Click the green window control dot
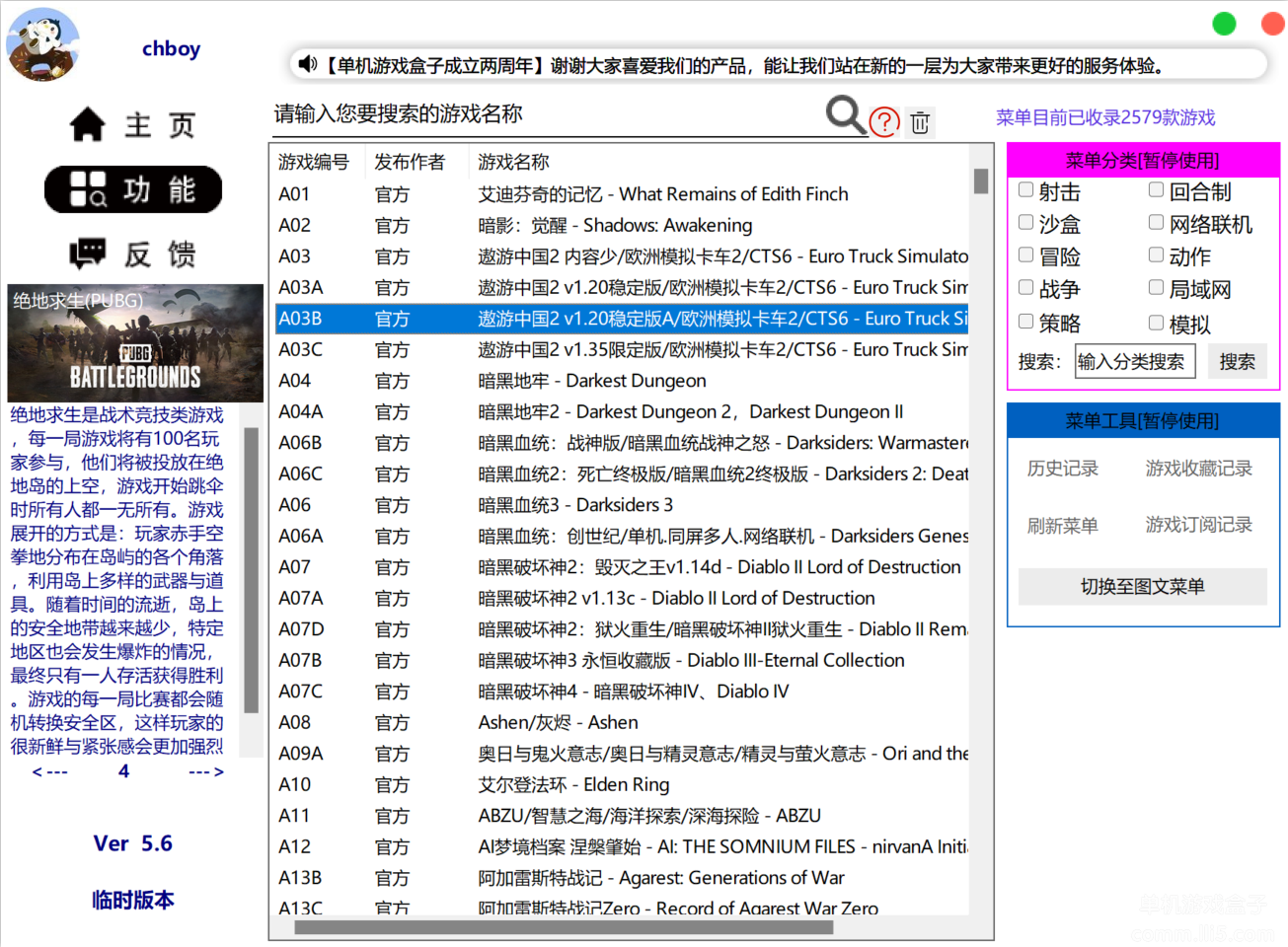 [1224, 24]
